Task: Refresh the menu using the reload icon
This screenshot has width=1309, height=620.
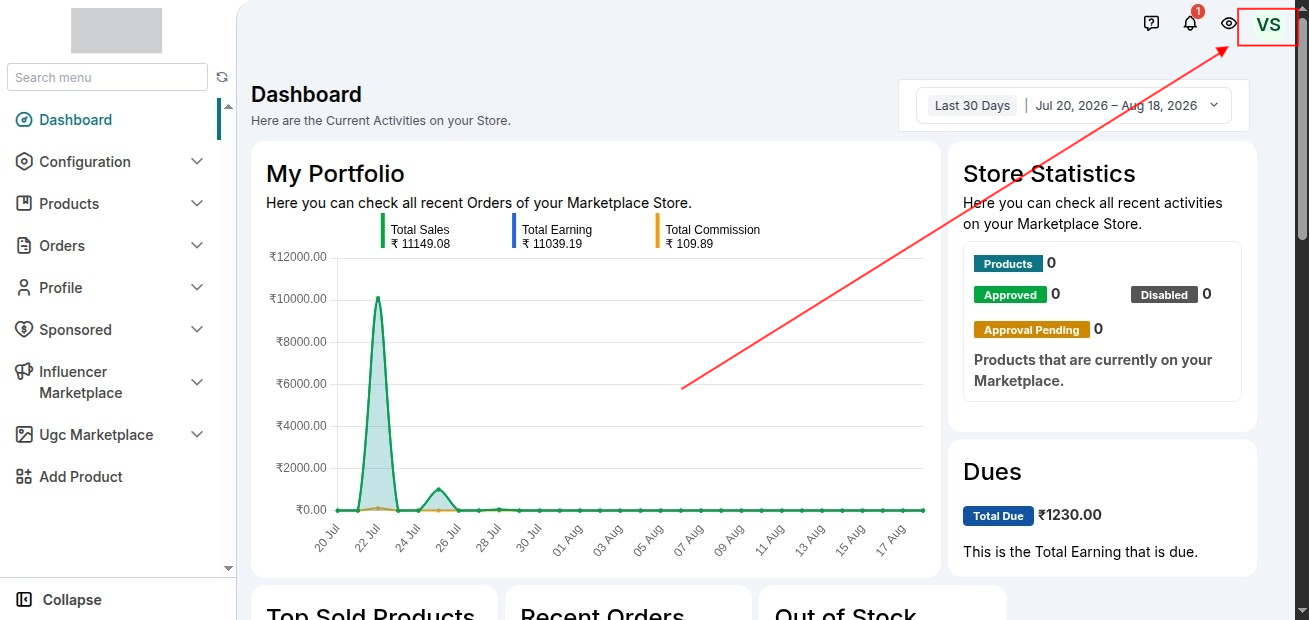Action: click(x=222, y=77)
